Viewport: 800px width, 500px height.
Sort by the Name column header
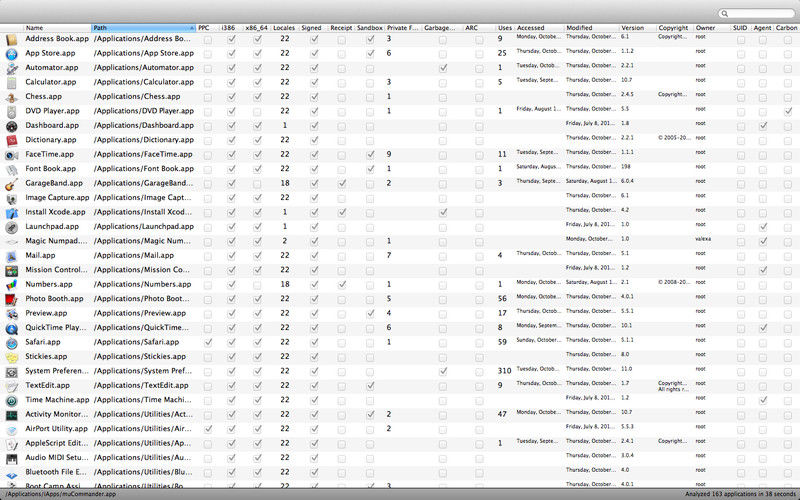click(34, 28)
